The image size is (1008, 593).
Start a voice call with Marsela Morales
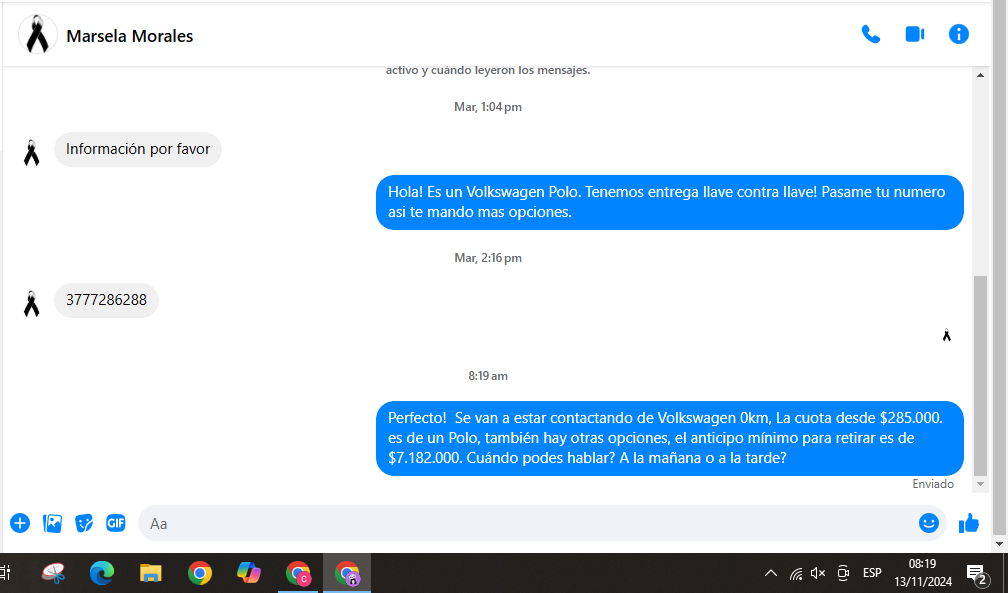pos(870,34)
